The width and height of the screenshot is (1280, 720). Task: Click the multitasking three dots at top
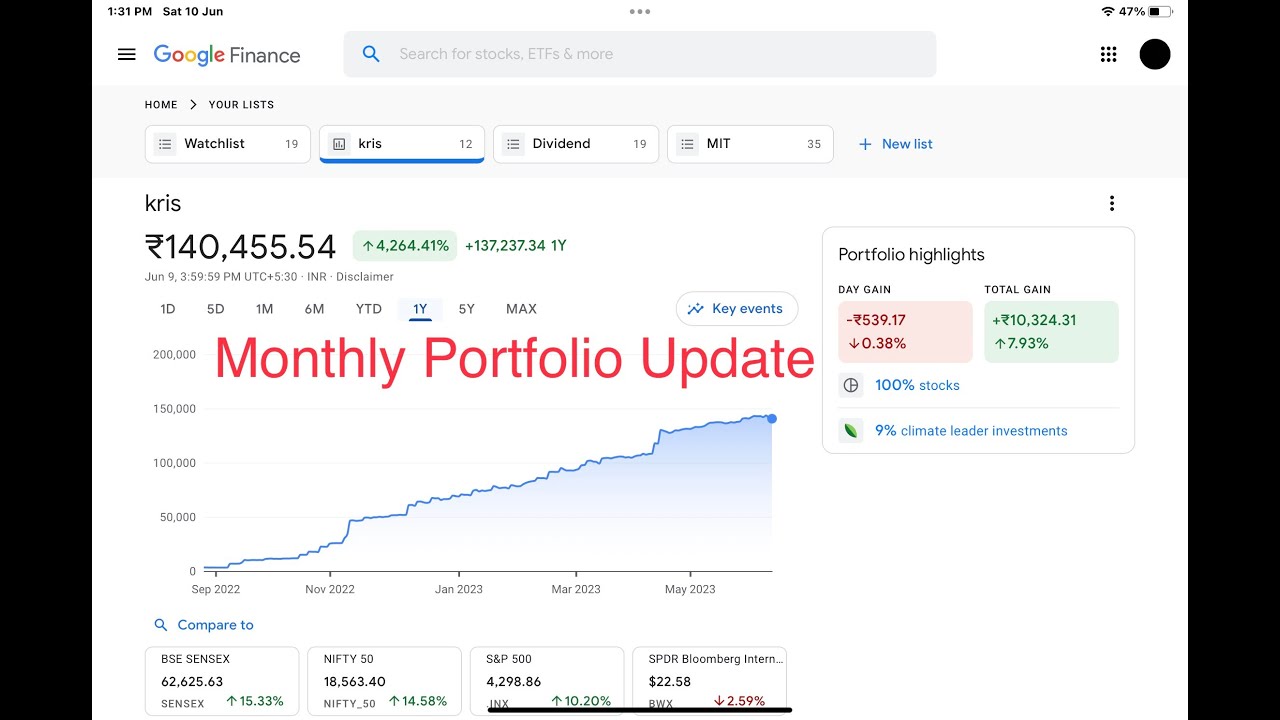tap(640, 12)
